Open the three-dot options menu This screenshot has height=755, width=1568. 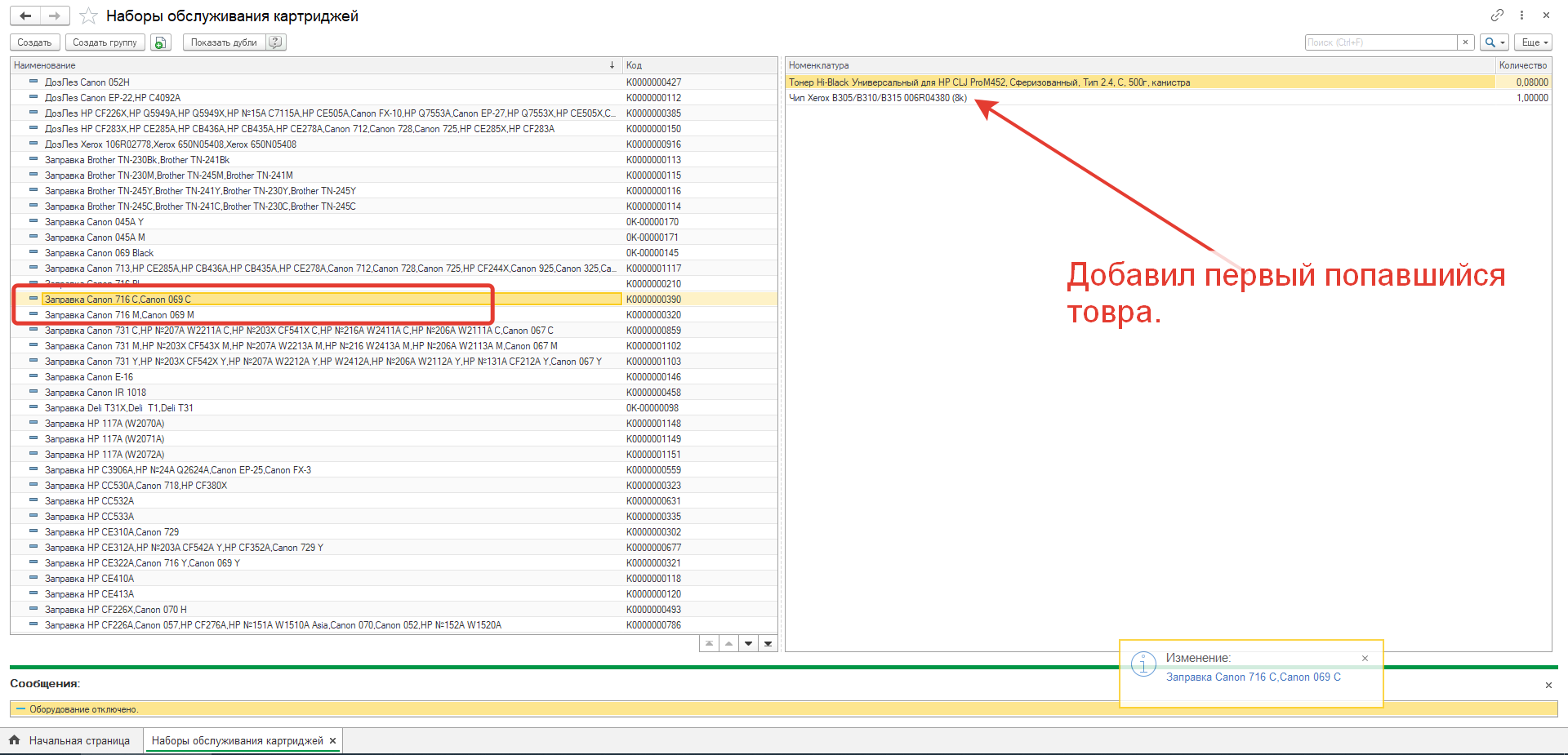(x=1521, y=16)
